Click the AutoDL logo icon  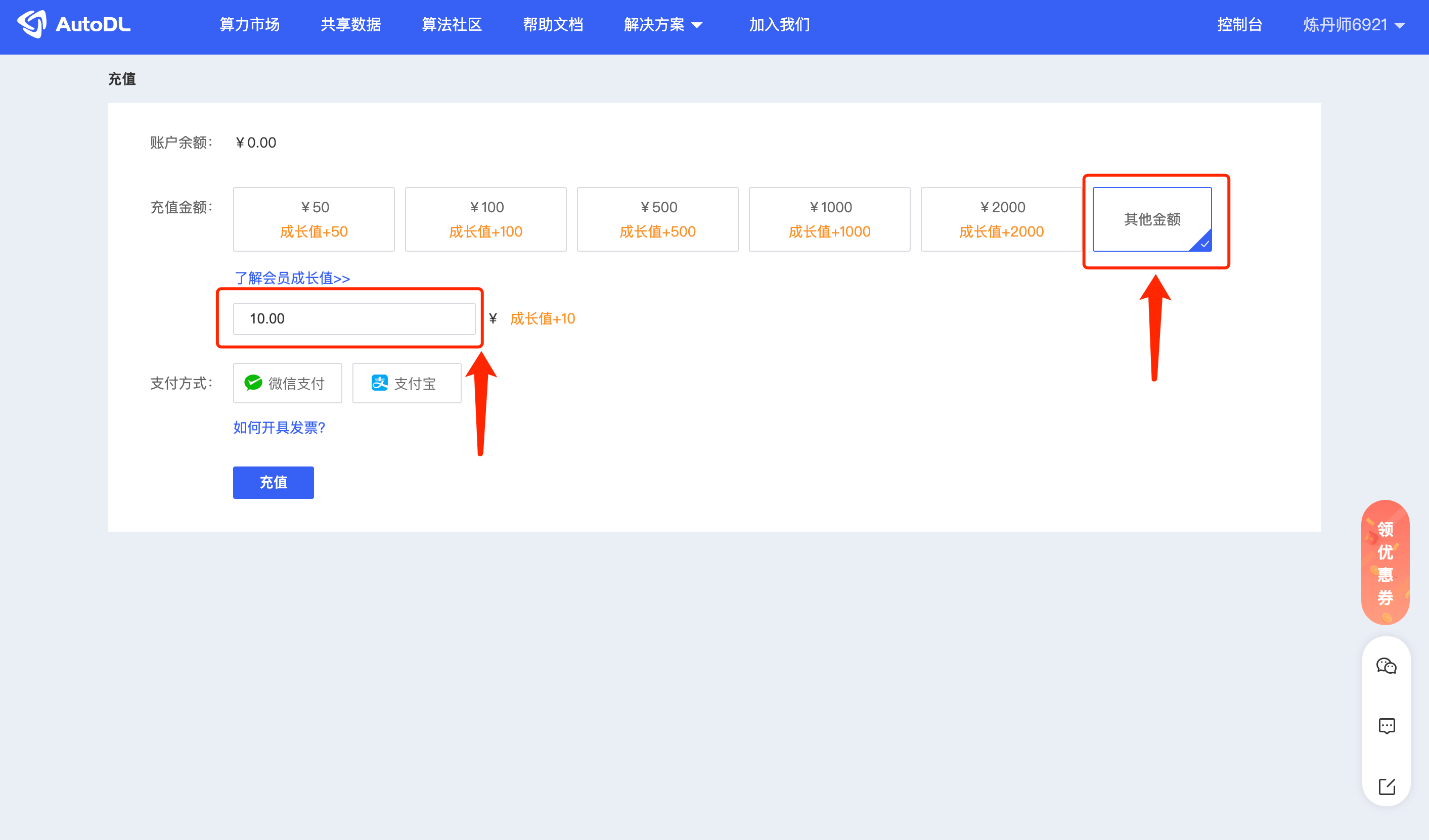click(x=32, y=24)
